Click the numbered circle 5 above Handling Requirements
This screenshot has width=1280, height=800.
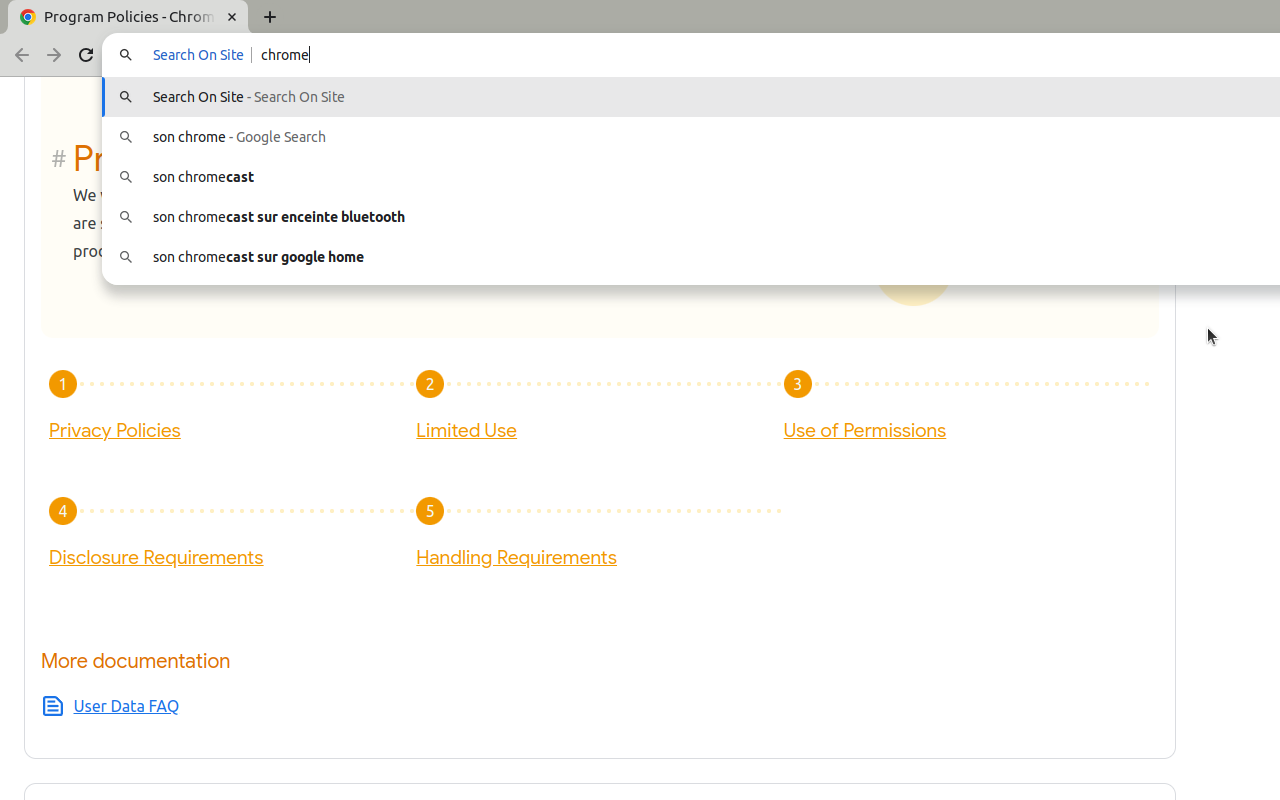429,511
